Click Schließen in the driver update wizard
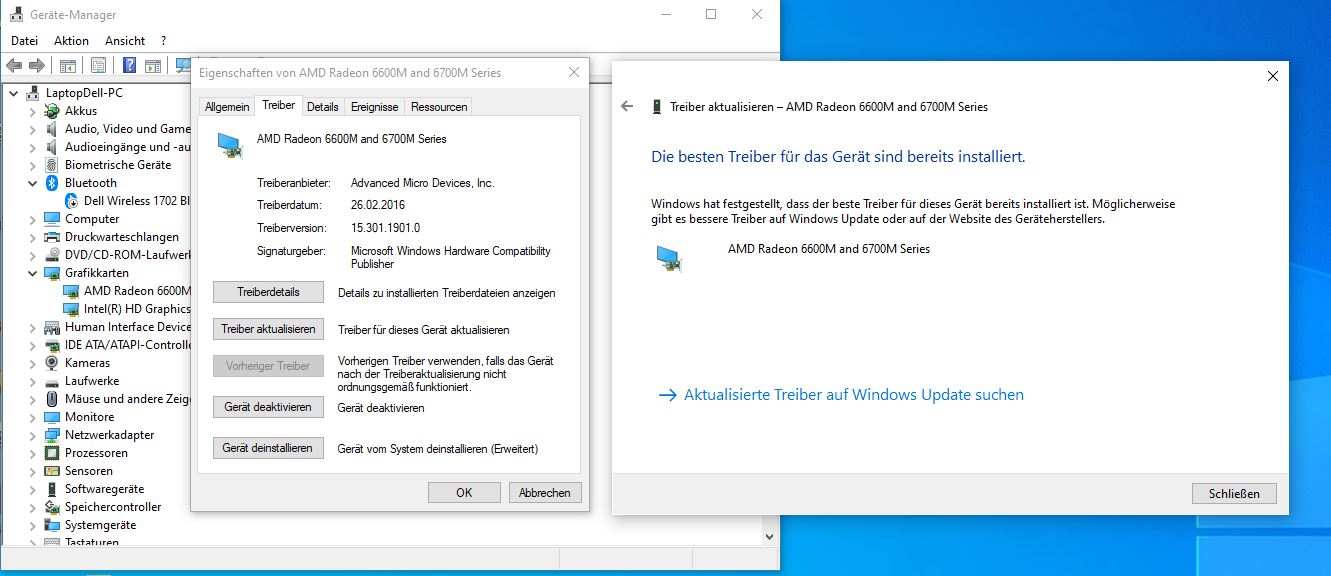Viewport: 1331px width, 576px height. (1234, 493)
